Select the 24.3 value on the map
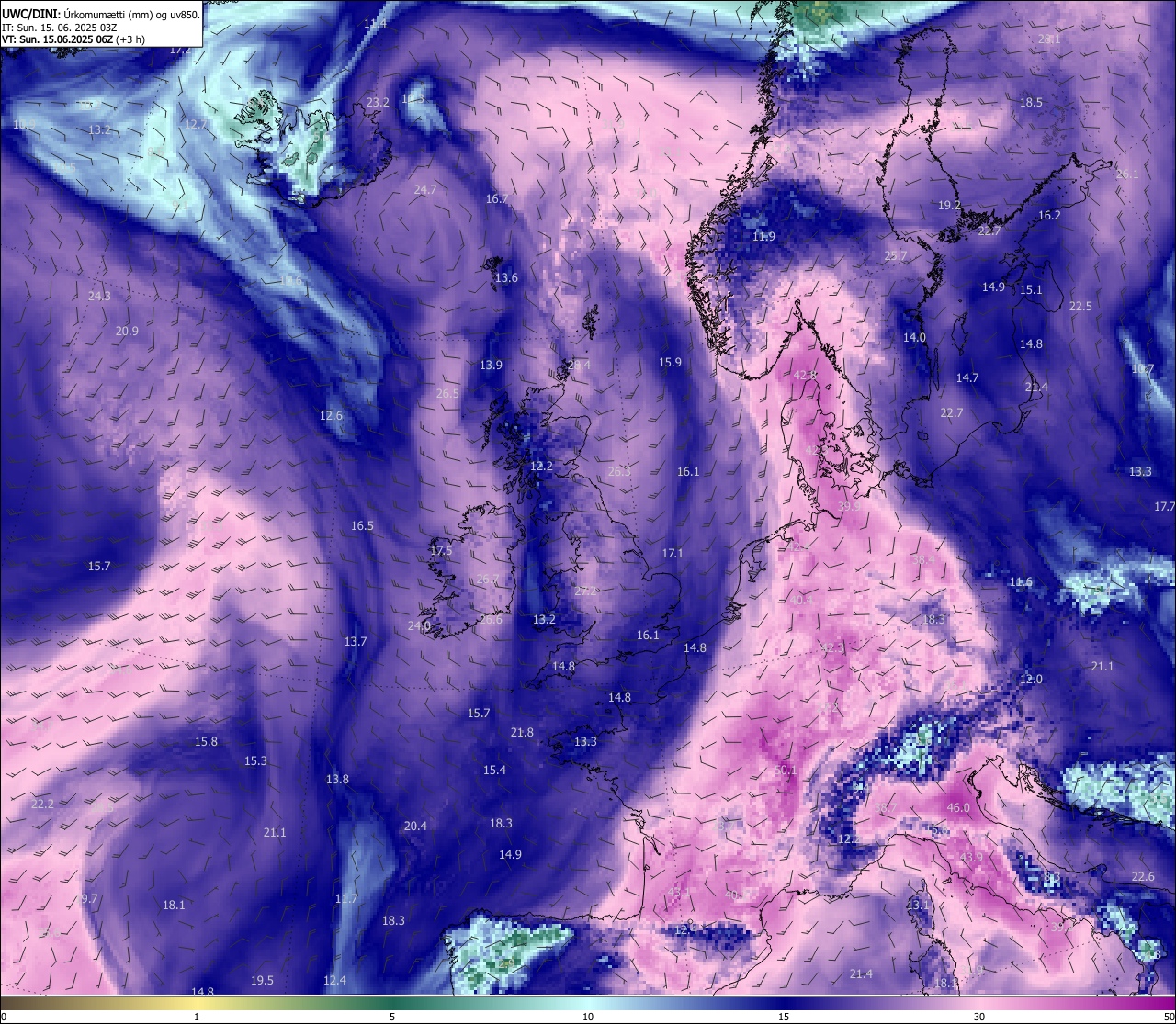This screenshot has height=1024, width=1176. click(x=99, y=297)
